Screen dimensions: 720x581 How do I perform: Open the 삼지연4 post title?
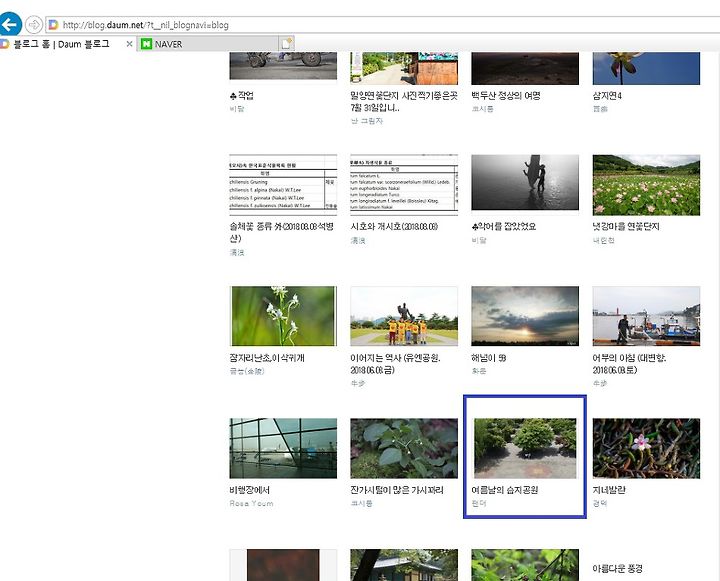[607, 96]
